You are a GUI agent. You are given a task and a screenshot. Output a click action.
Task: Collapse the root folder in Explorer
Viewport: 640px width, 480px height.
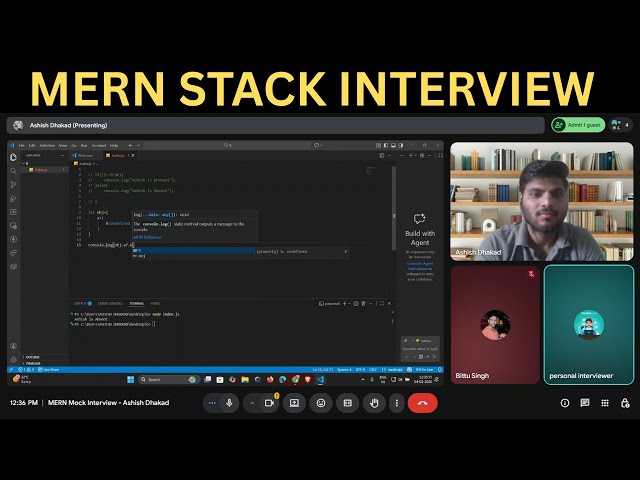25,164
